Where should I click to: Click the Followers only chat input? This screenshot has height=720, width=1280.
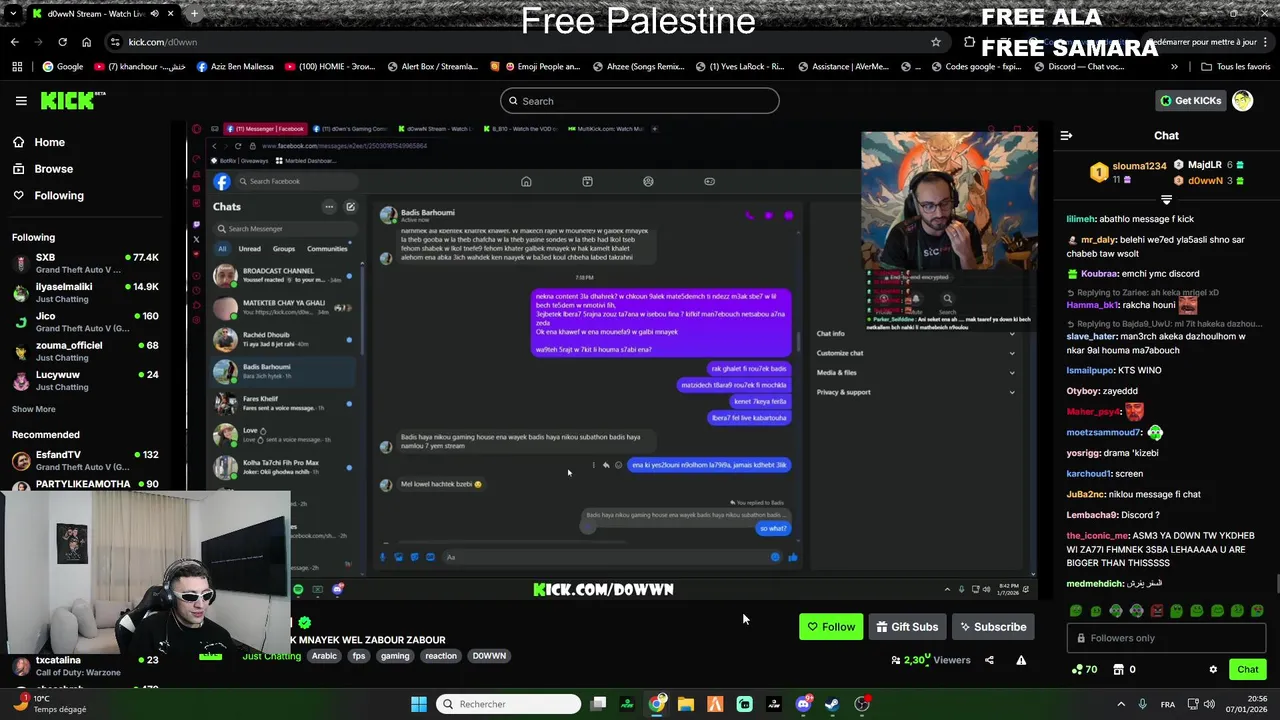pos(1166,638)
